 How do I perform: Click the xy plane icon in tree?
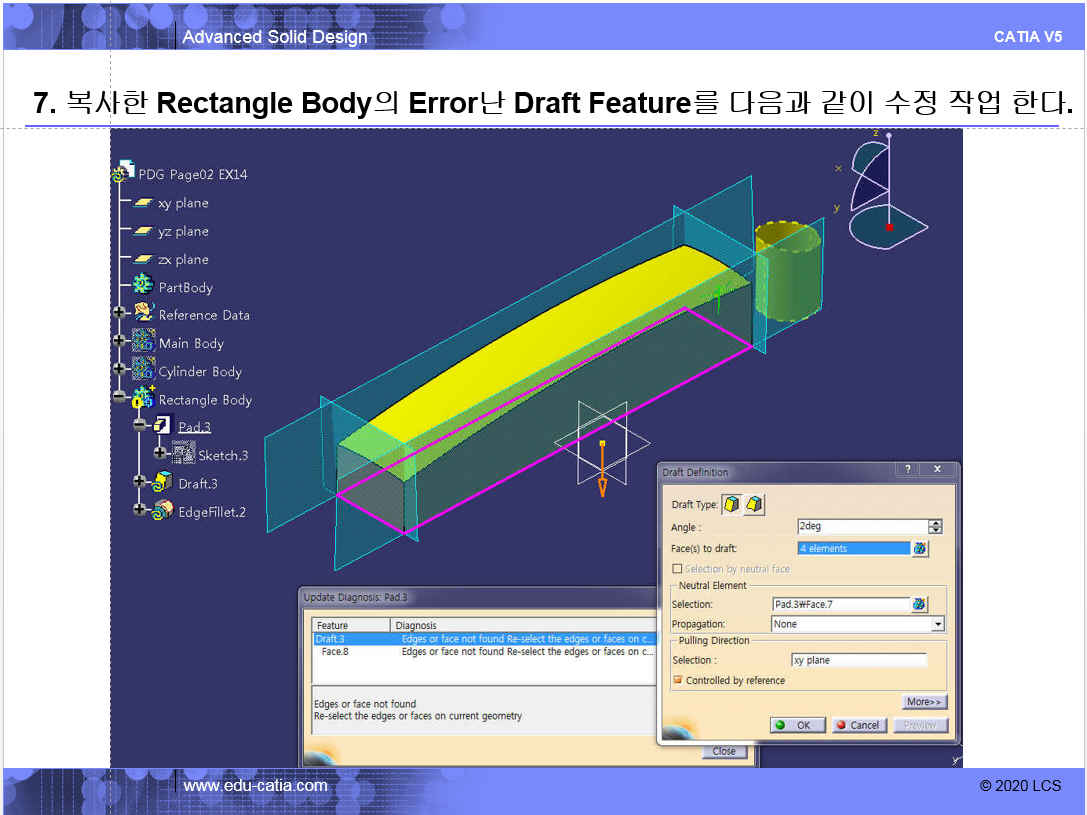coord(143,203)
